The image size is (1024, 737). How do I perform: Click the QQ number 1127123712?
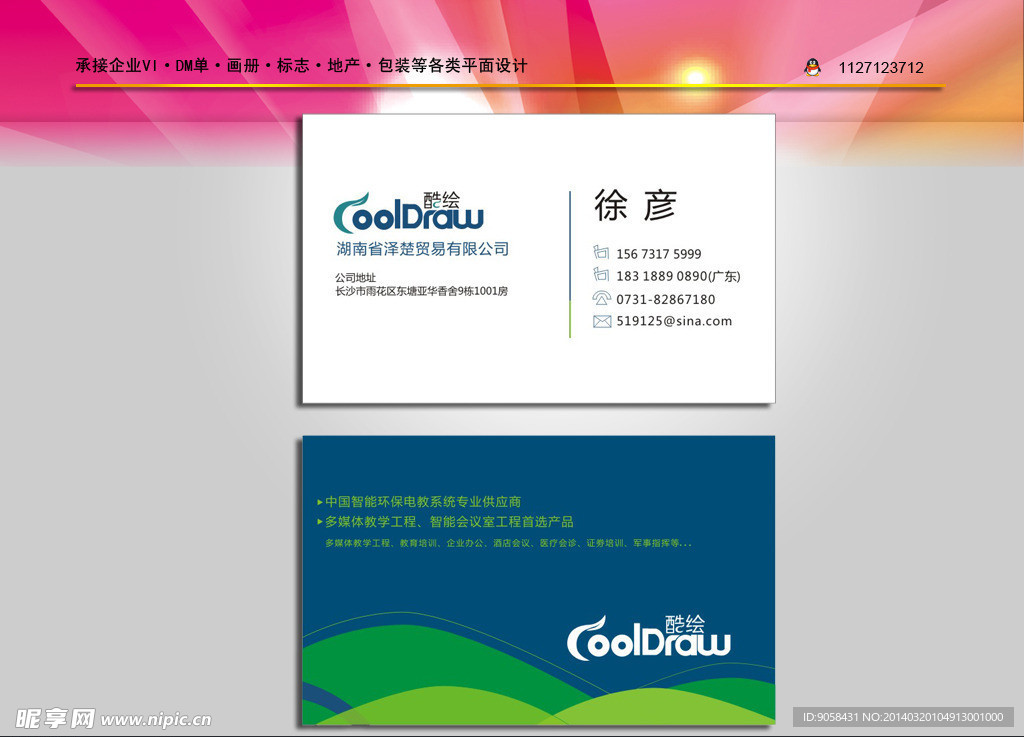[881, 68]
